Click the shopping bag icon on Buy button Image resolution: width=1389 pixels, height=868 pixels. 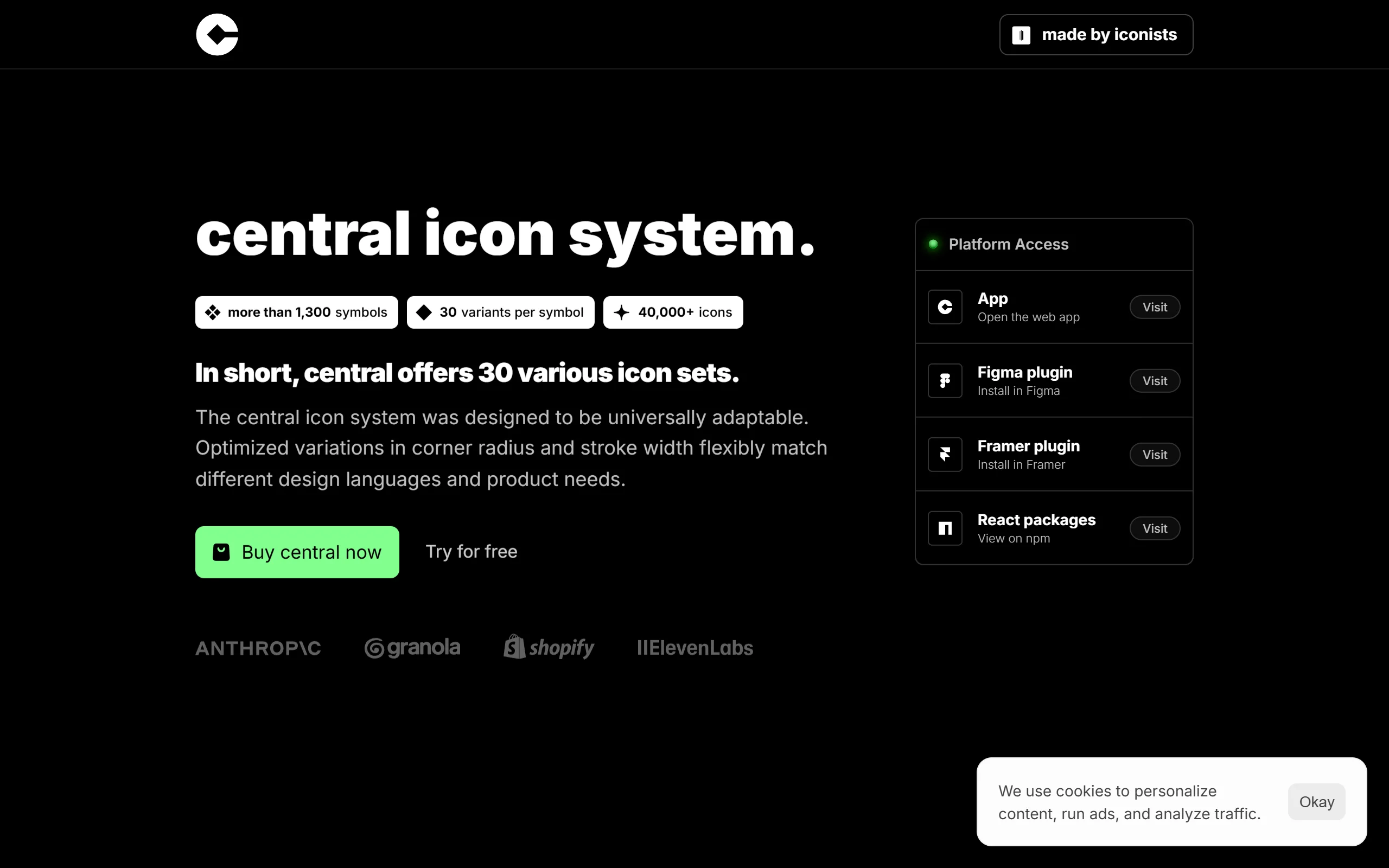pyautogui.click(x=221, y=552)
